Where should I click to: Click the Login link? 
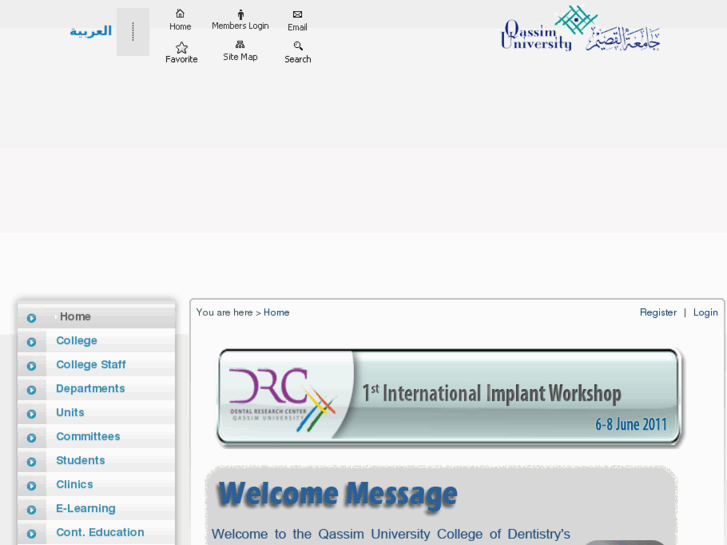click(705, 313)
